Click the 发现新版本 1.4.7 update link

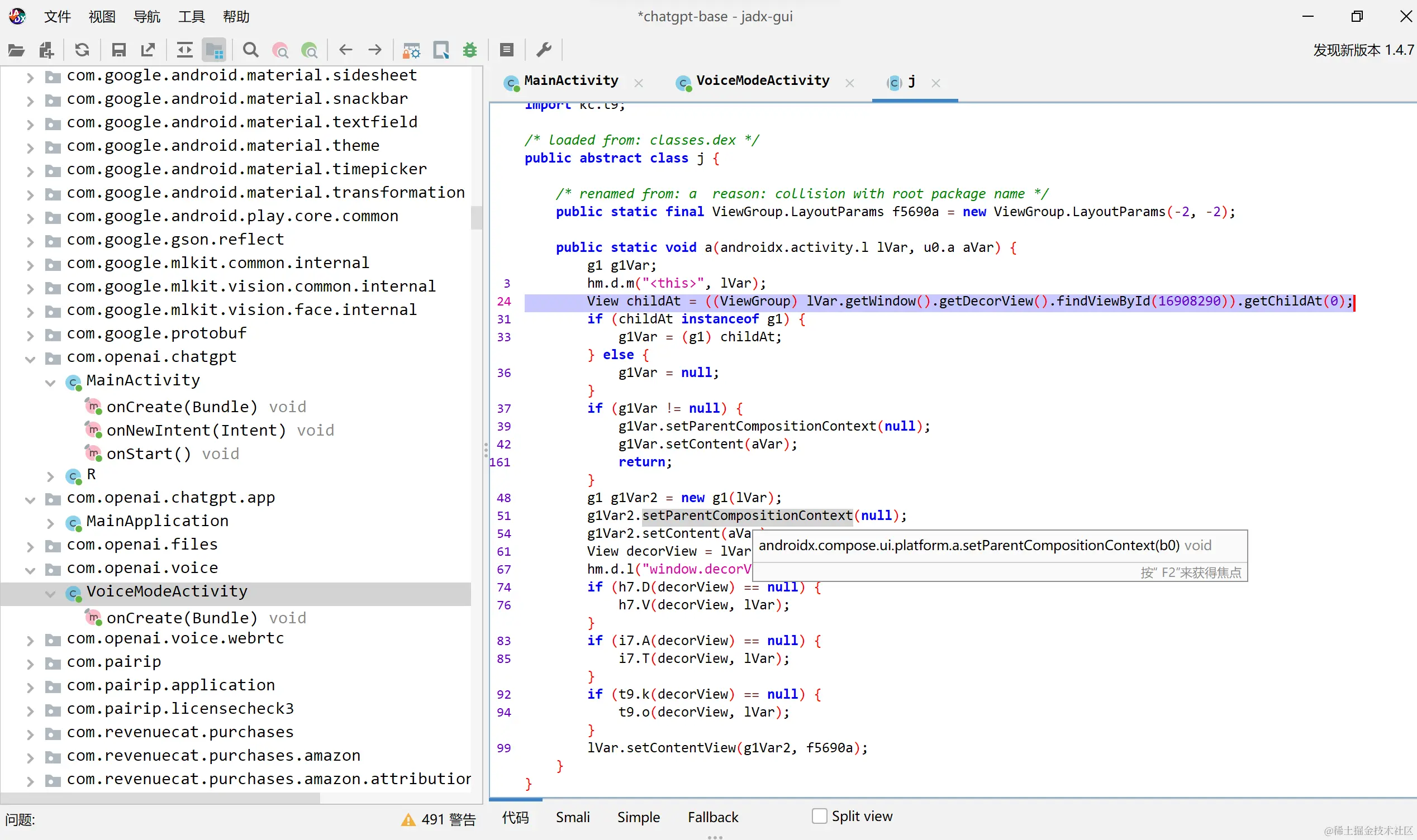coord(1363,50)
